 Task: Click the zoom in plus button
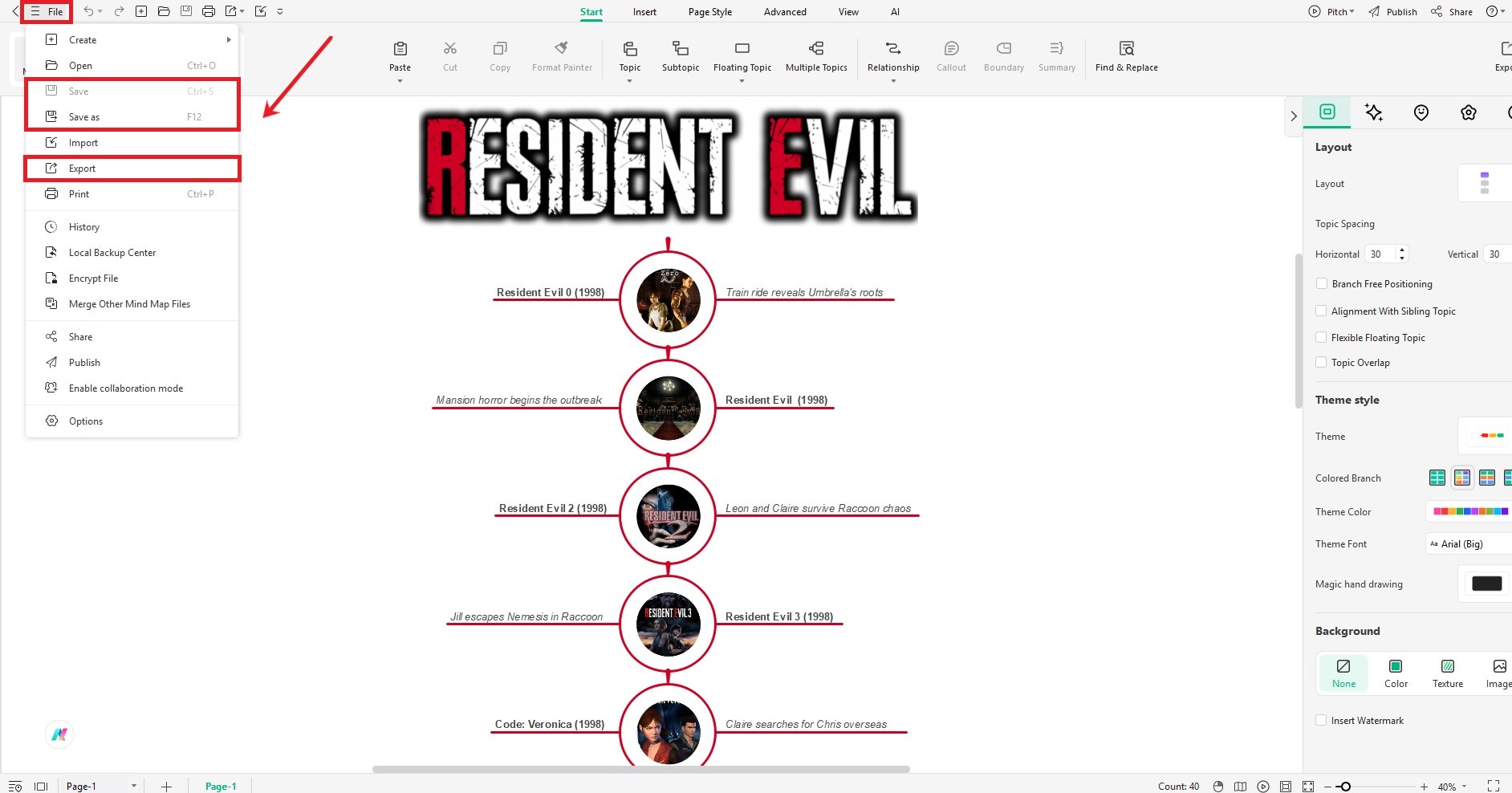(x=1424, y=787)
